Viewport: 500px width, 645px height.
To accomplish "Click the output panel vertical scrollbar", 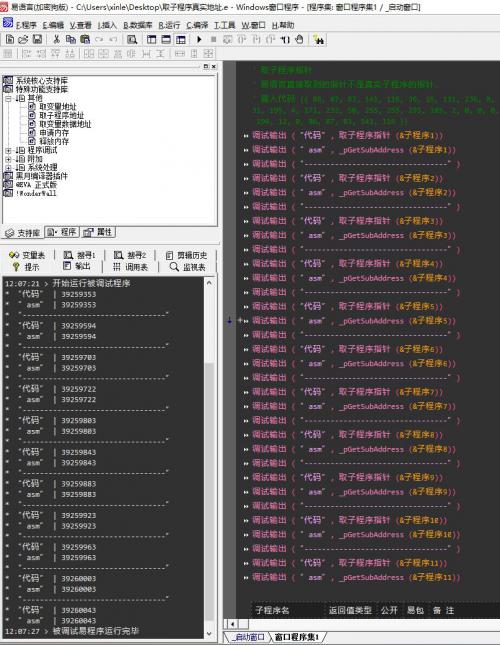I will tap(209, 457).
